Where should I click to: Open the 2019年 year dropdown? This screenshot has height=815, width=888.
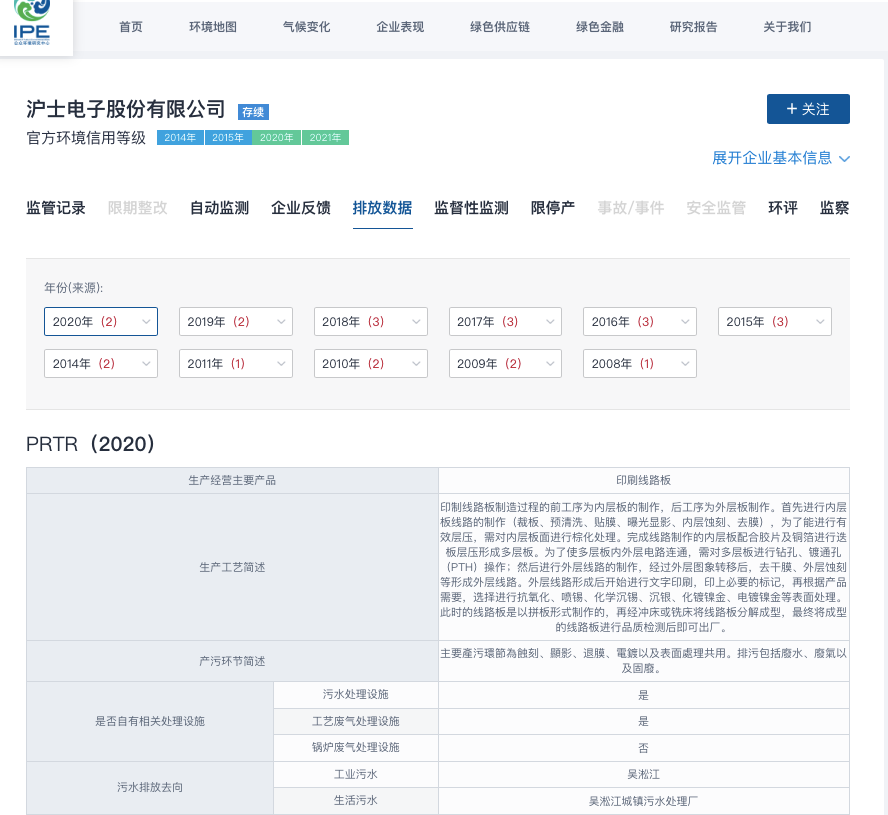point(236,322)
